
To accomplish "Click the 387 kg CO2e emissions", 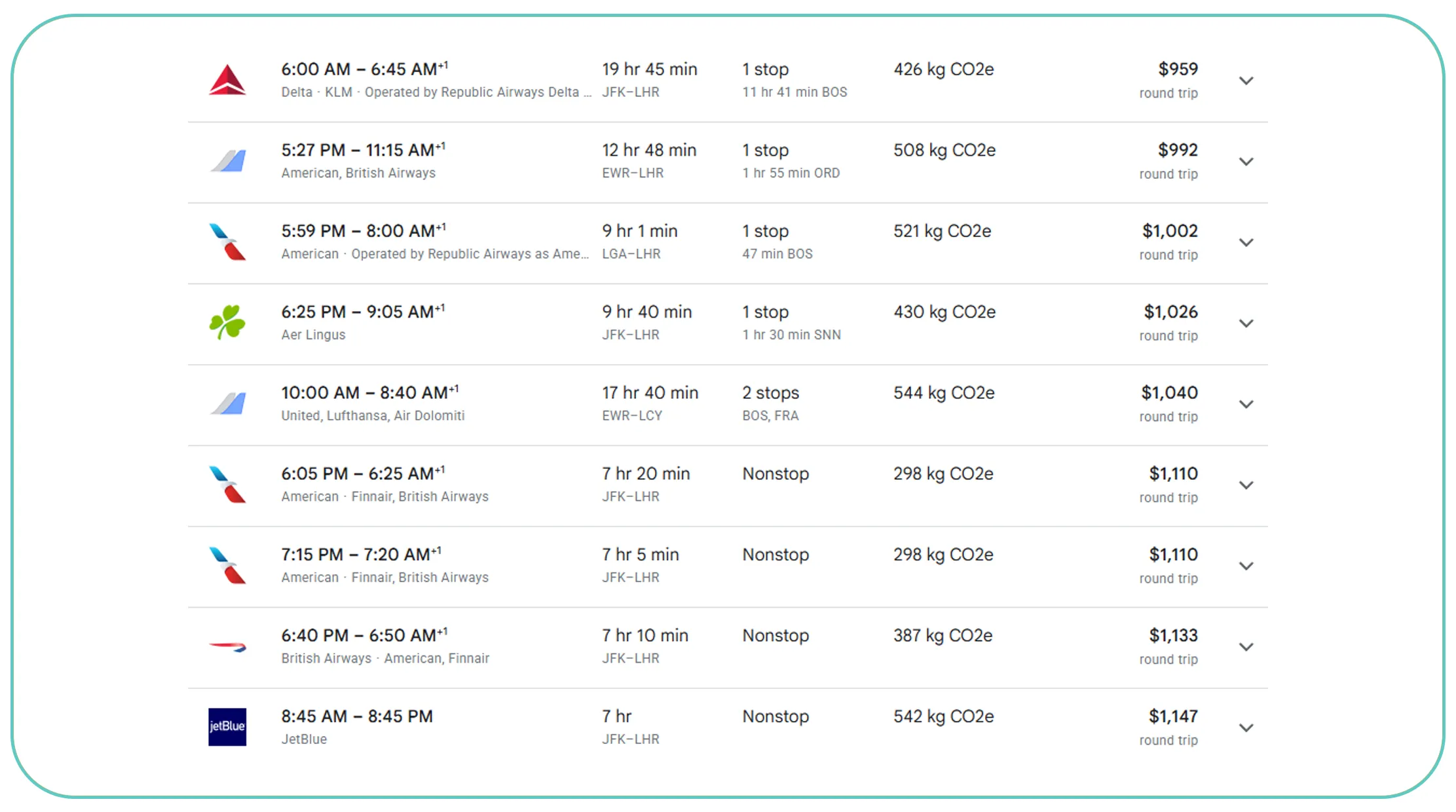I will click(943, 635).
